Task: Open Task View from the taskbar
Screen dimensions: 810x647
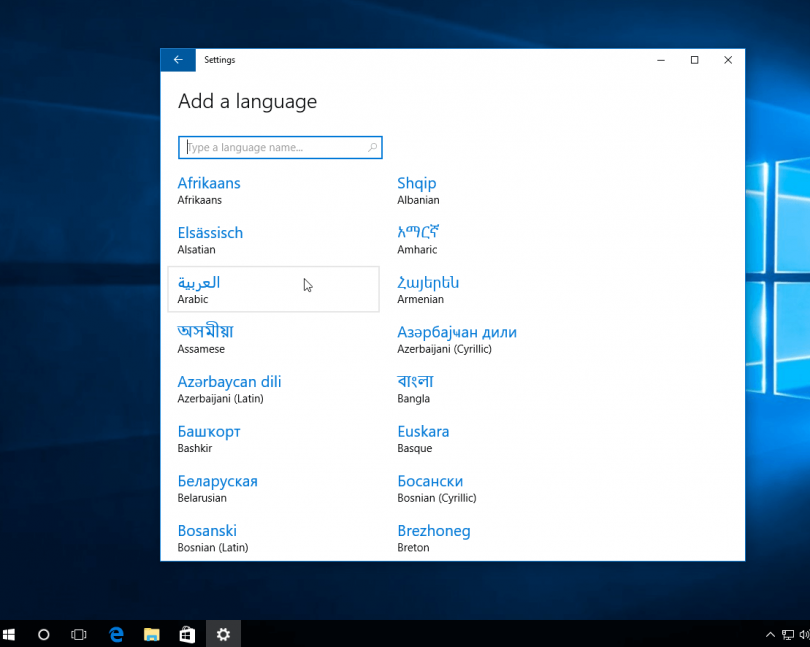Action: pyautogui.click(x=79, y=634)
